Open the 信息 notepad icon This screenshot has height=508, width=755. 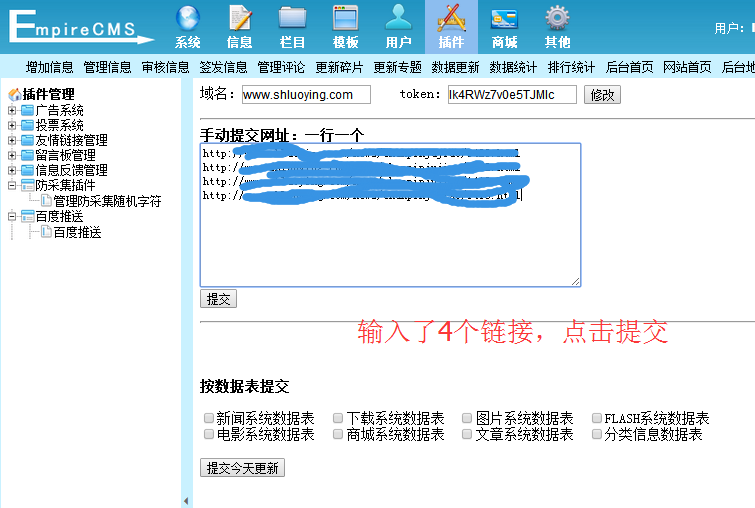click(240, 18)
